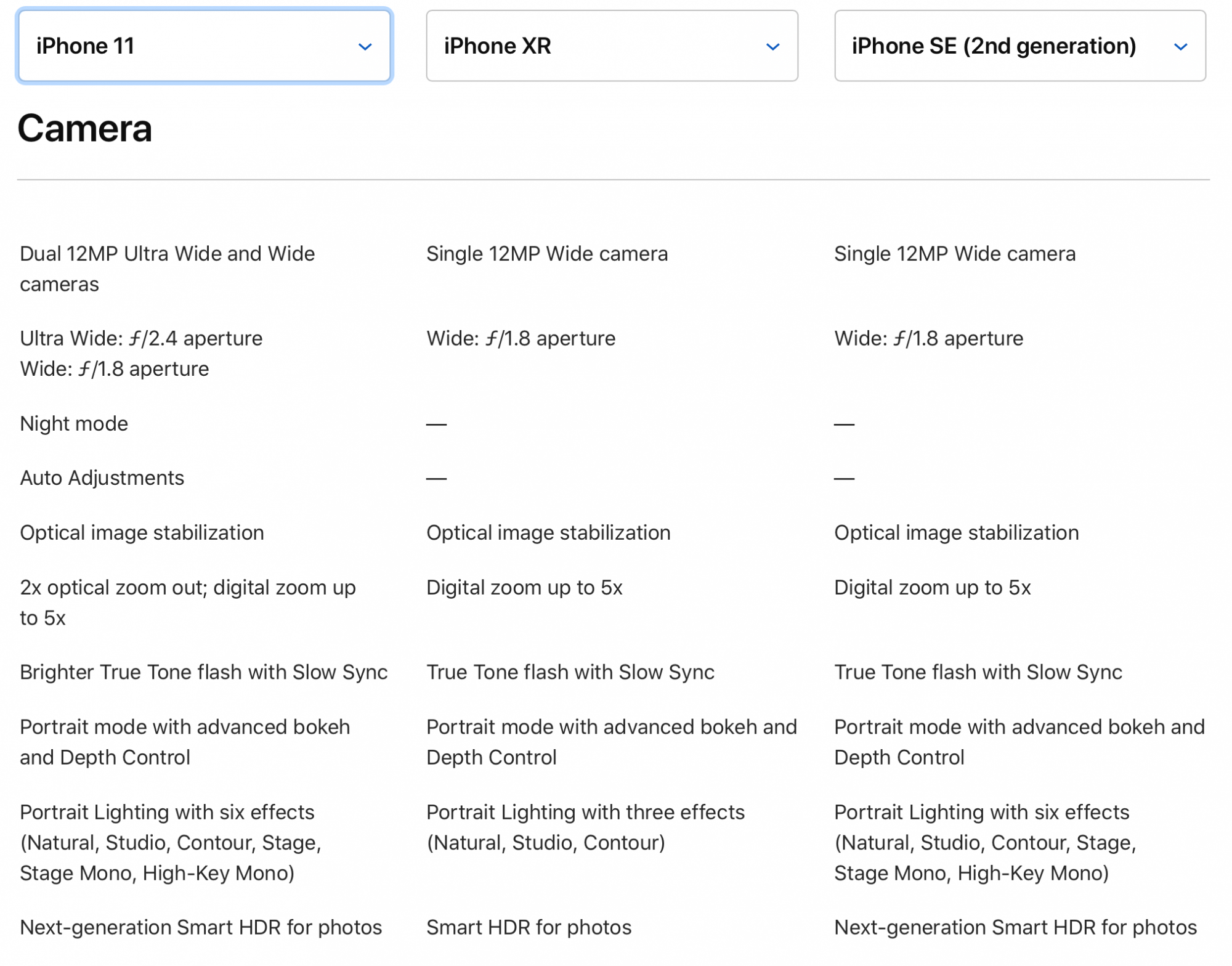Click 'Brighter True Tone flash with Slow Sync'
Viewport: 1232px width, 966px height.
point(204,672)
